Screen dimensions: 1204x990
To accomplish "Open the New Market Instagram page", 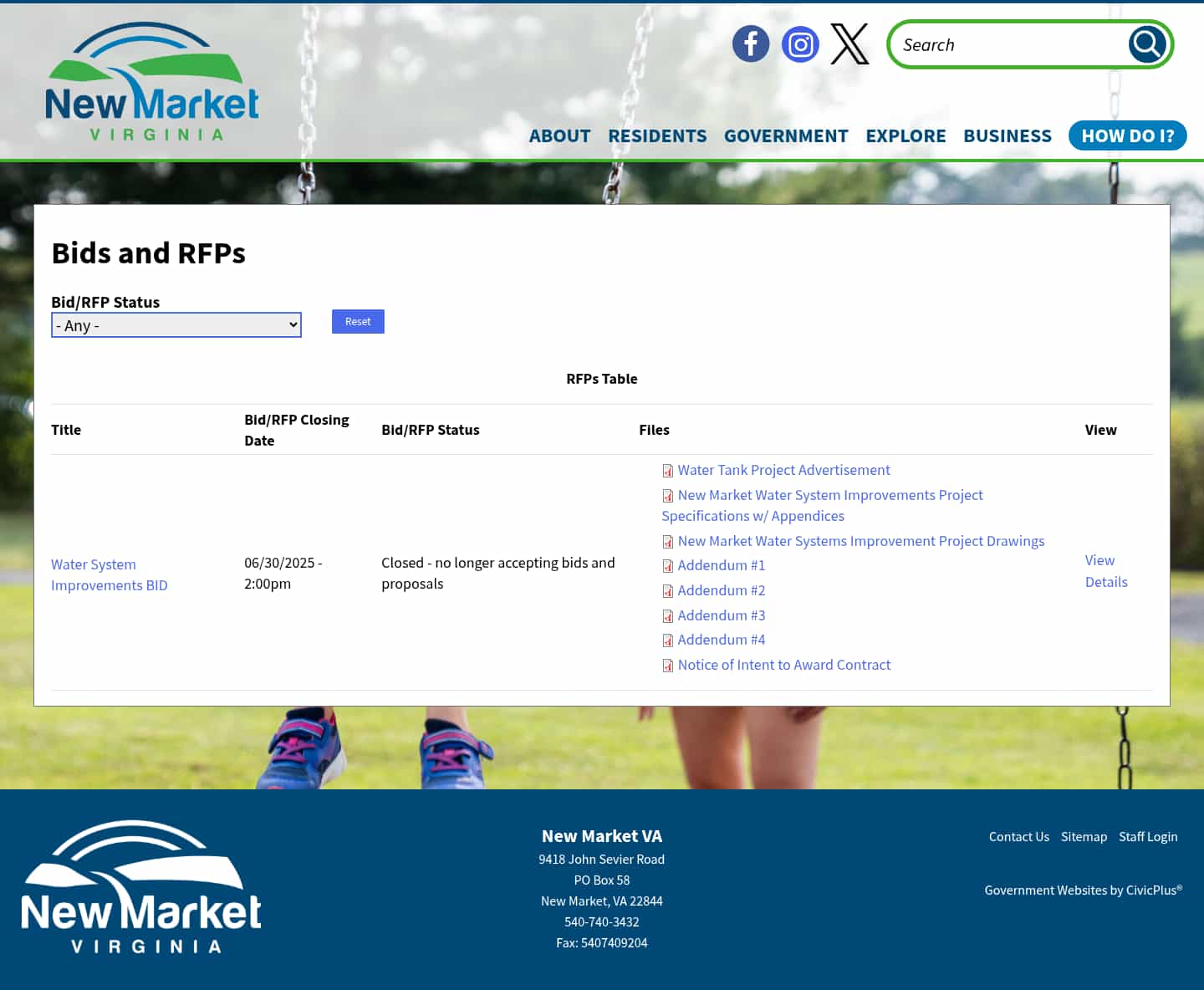I will (800, 43).
